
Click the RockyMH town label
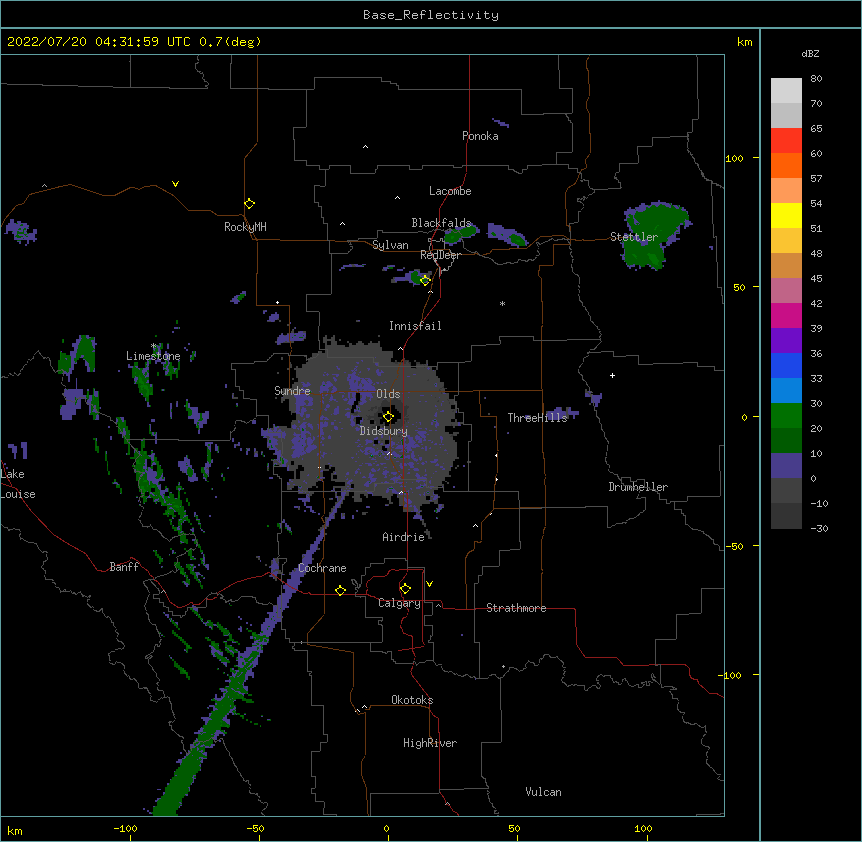[x=245, y=227]
